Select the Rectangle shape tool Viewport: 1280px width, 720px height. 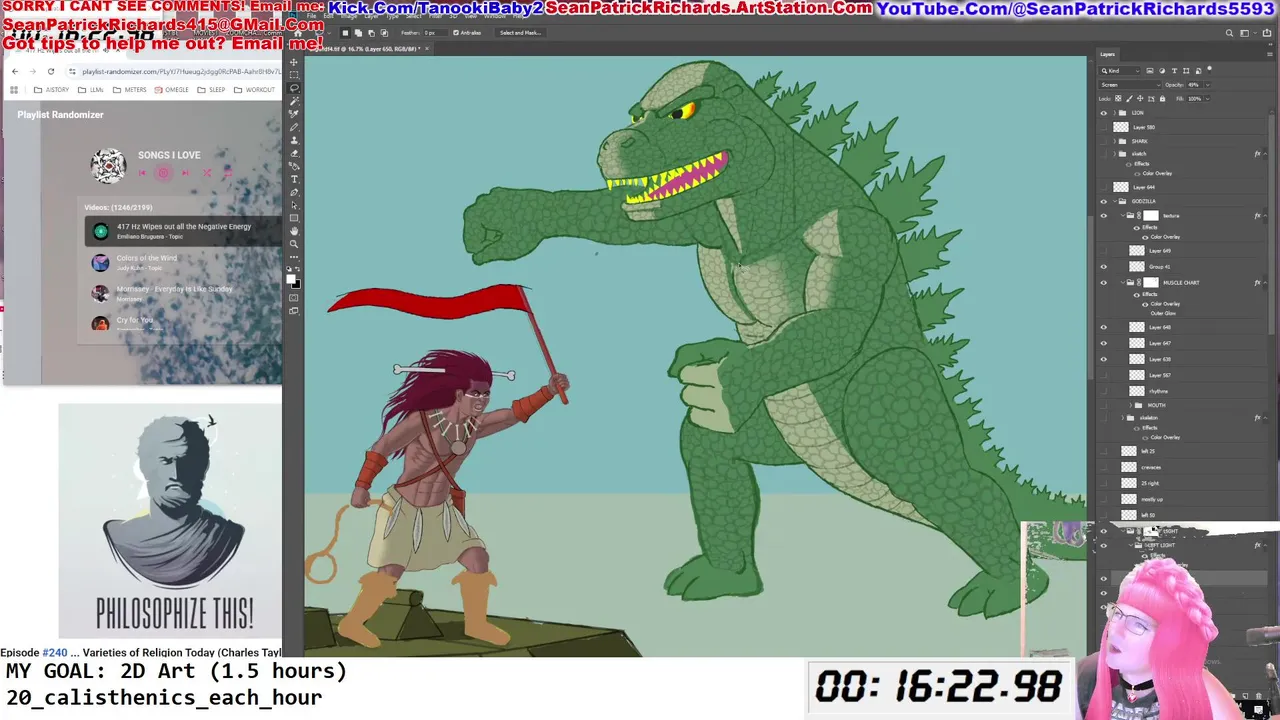[x=294, y=220]
